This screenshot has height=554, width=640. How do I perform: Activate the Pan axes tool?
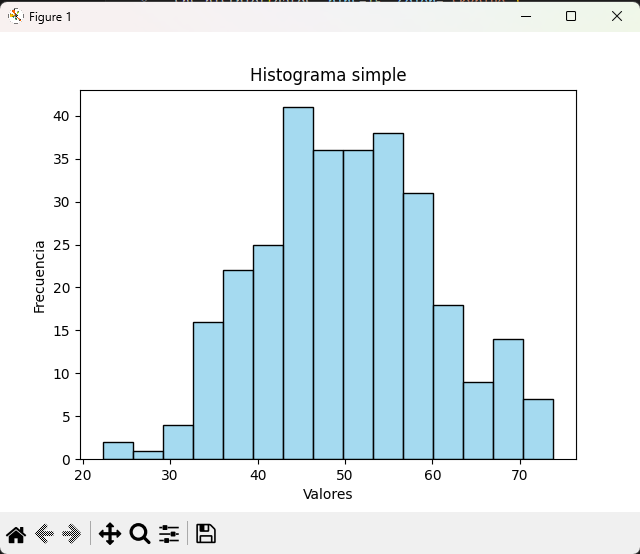tap(110, 534)
